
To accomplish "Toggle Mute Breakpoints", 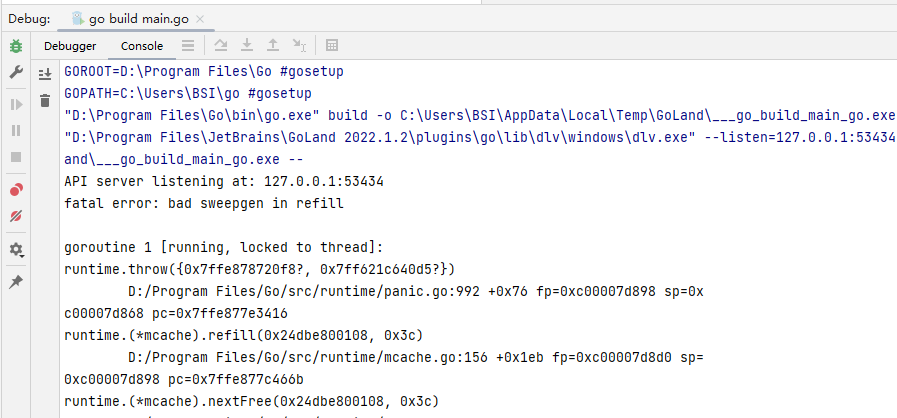I will (16, 215).
